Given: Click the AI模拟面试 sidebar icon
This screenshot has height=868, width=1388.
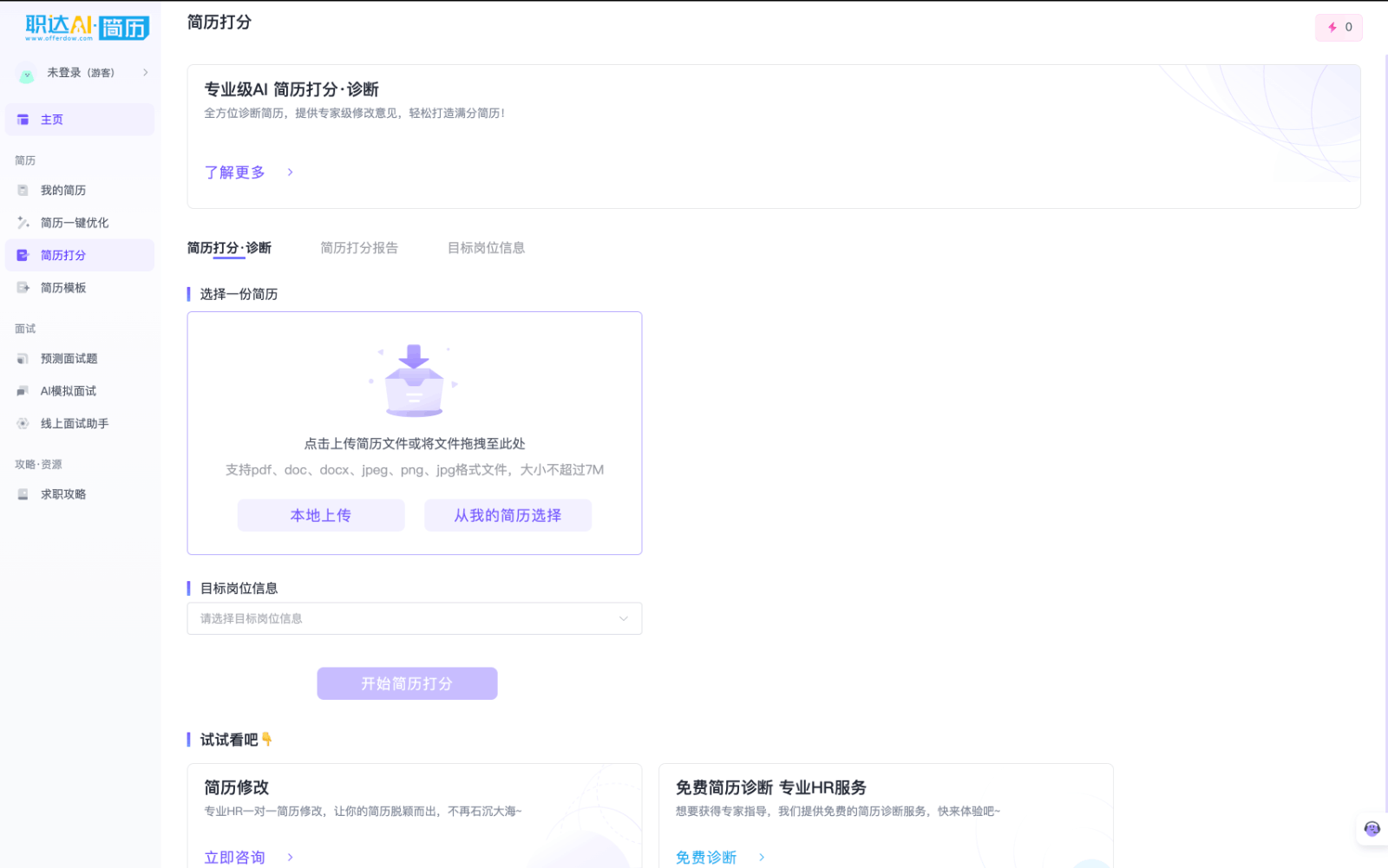Looking at the screenshot, I should click(23, 391).
